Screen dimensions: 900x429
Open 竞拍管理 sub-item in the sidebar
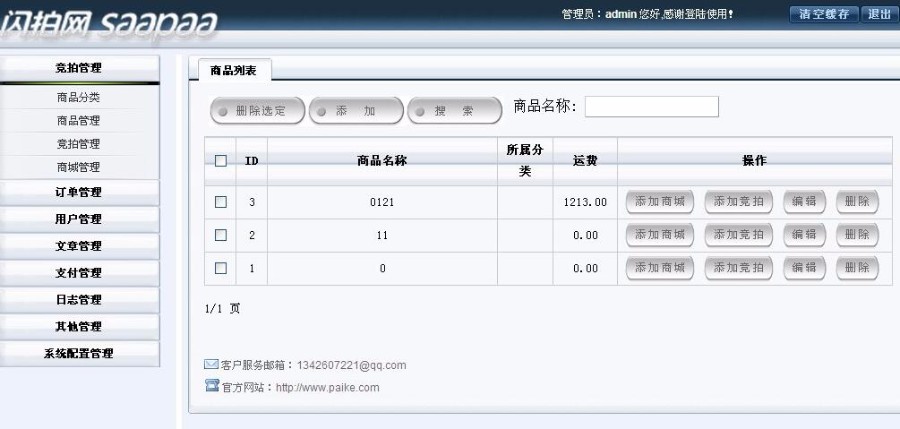(x=79, y=144)
